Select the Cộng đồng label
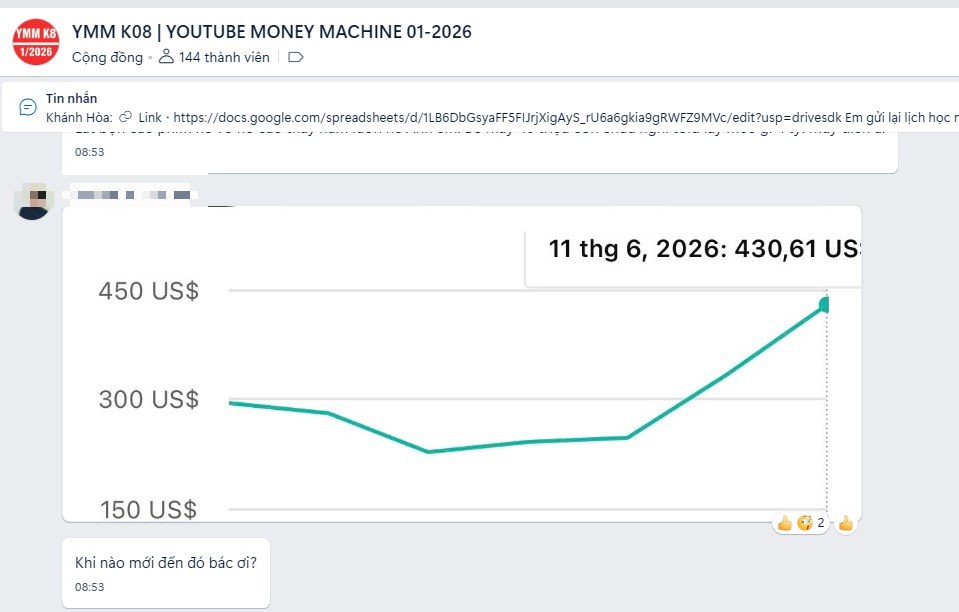The height and width of the screenshot is (612, 959). (107, 57)
